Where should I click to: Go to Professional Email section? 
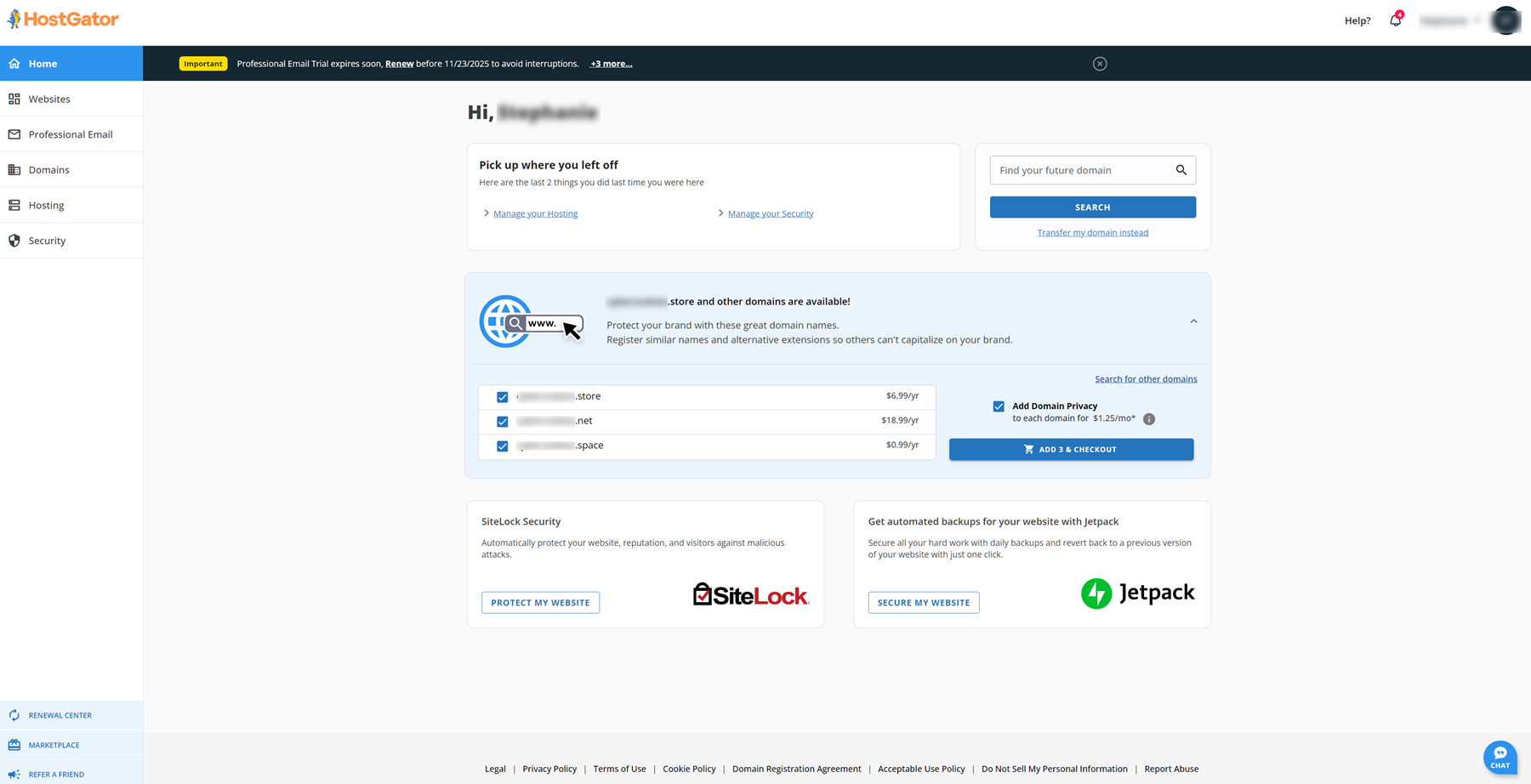click(x=71, y=134)
